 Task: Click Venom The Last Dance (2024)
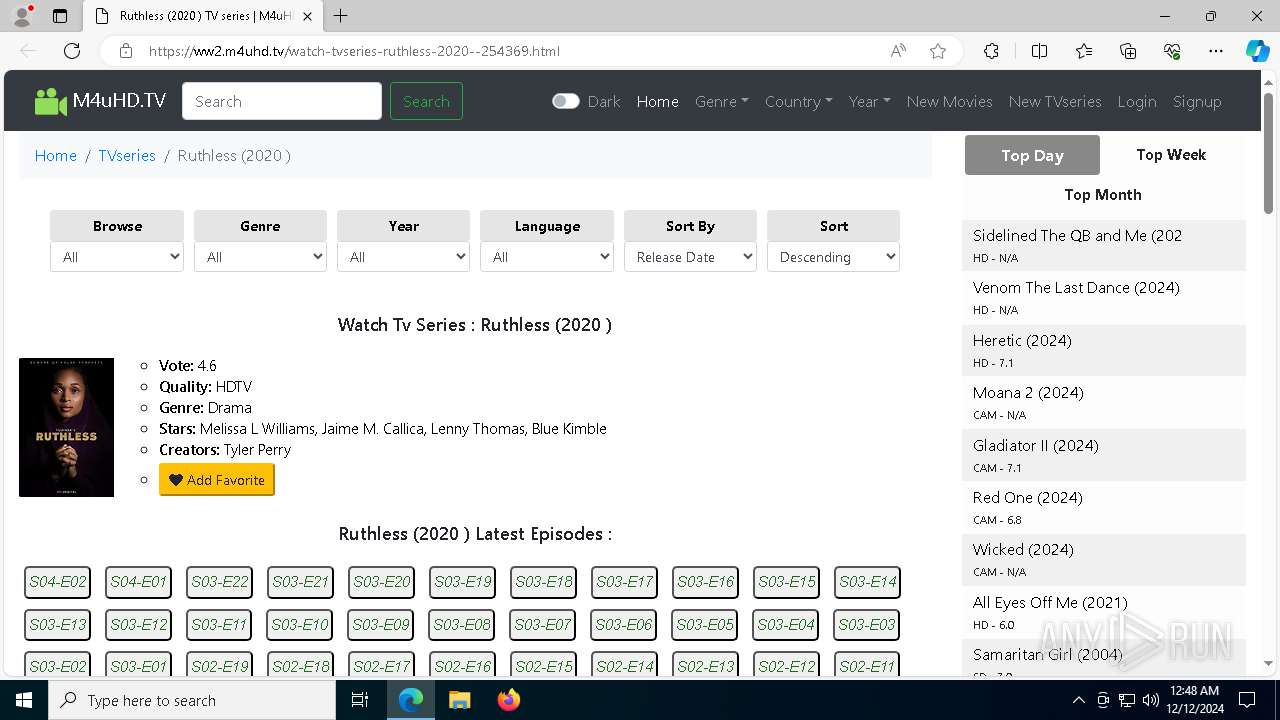(1076, 288)
